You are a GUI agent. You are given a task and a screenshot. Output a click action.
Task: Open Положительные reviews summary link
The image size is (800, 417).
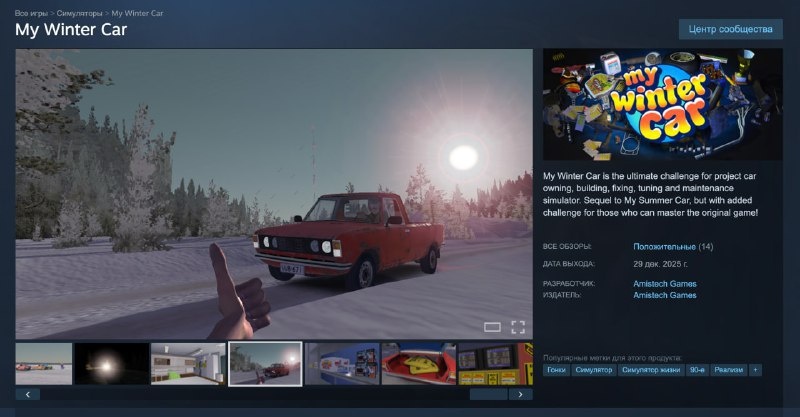(x=664, y=247)
